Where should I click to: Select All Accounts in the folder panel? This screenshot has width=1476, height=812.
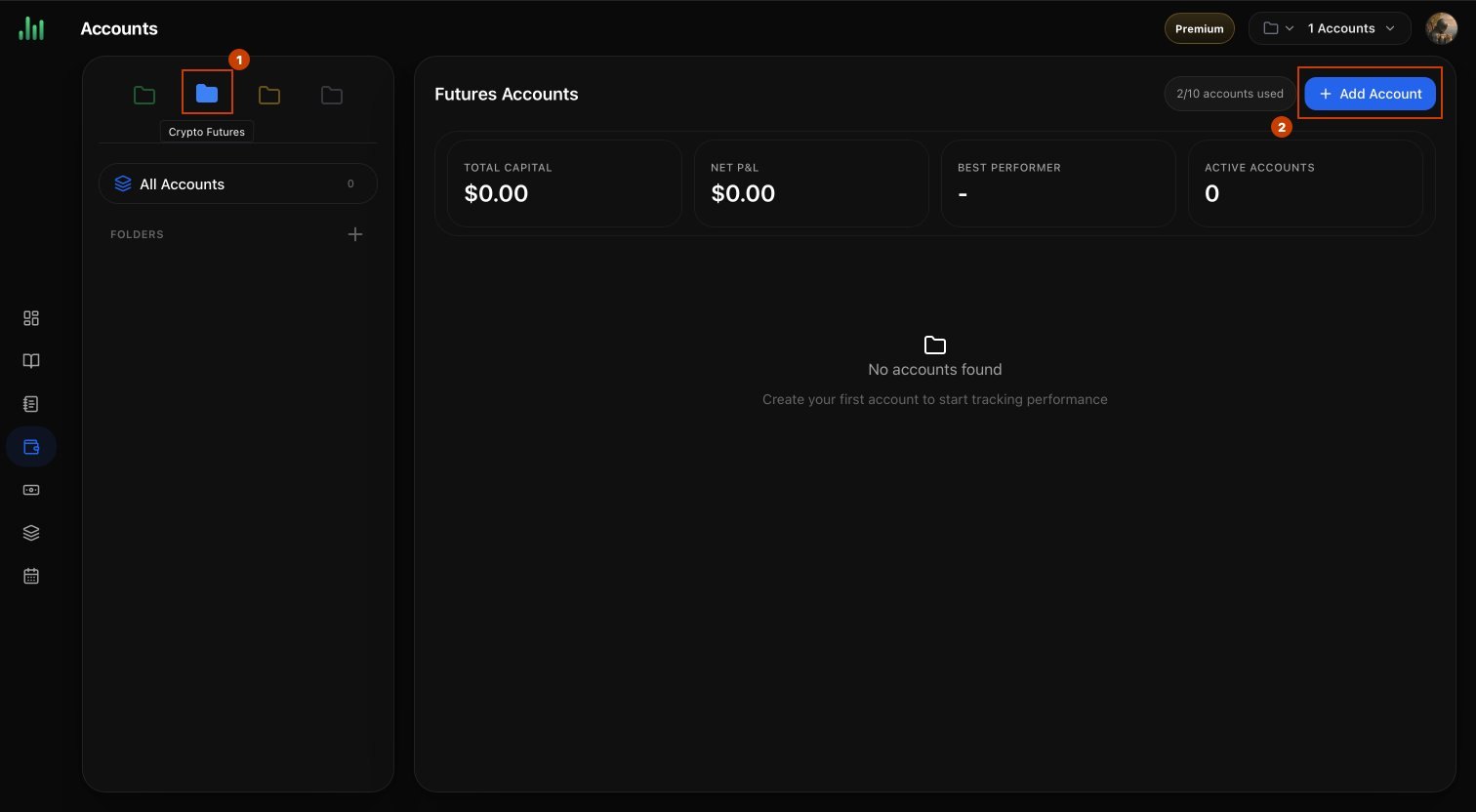point(238,183)
